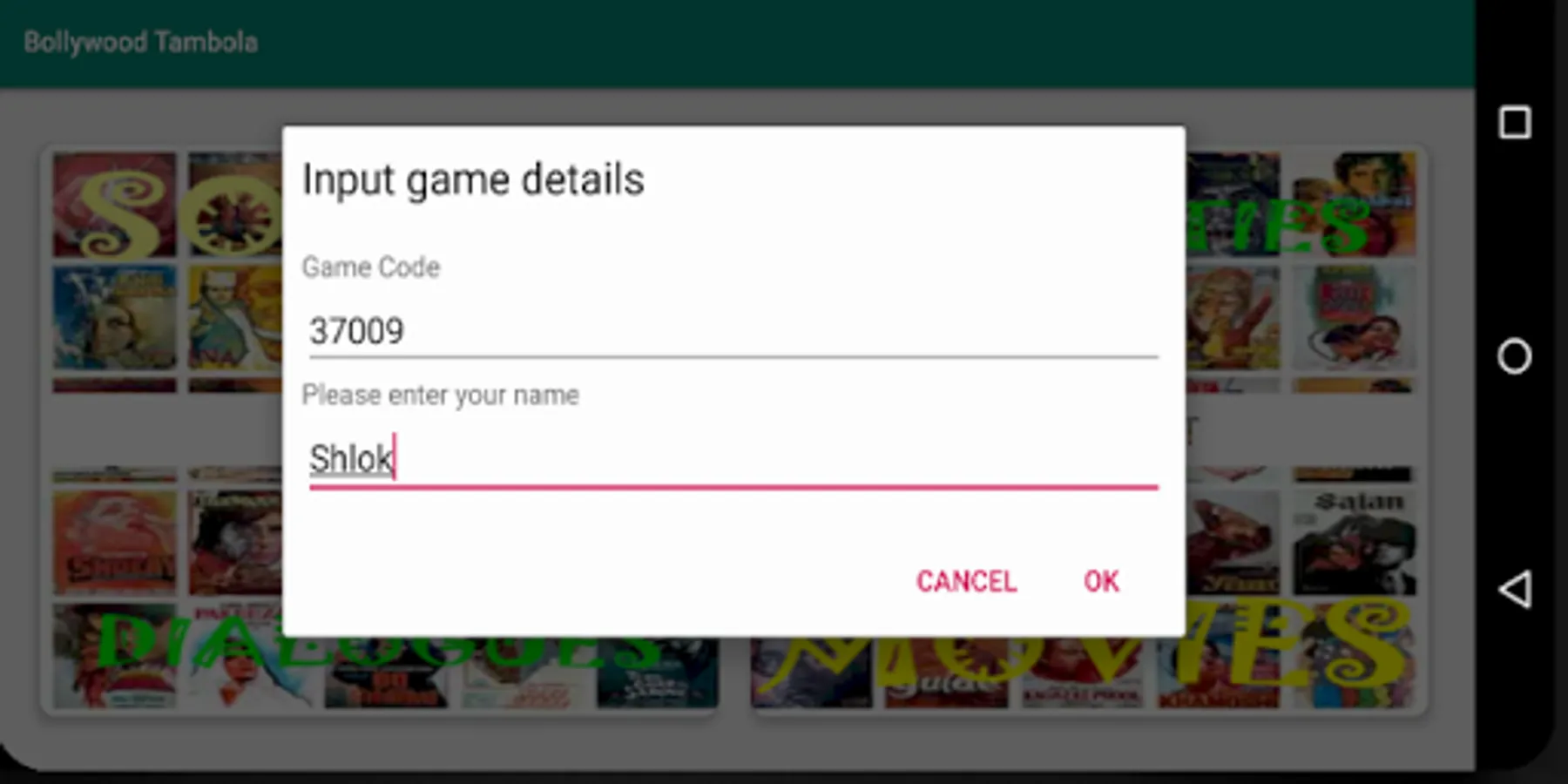Viewport: 1568px width, 784px height.
Task: Click the Bollywood Tambola app title
Action: point(141,42)
